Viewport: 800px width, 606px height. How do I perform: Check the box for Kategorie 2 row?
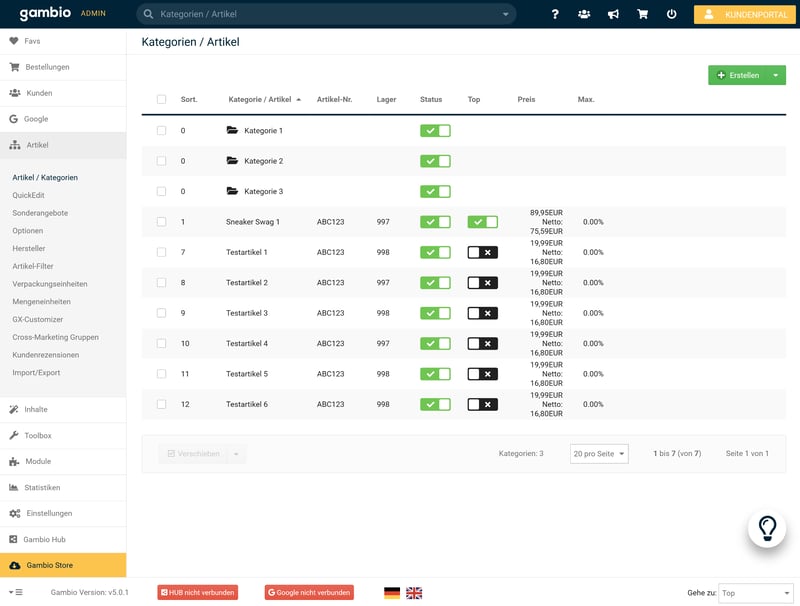[x=162, y=161]
